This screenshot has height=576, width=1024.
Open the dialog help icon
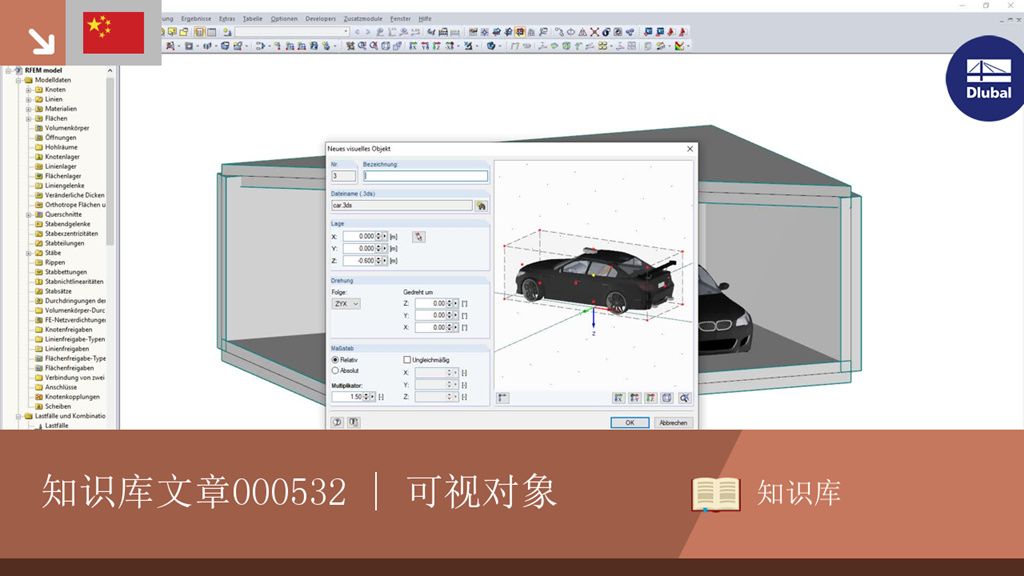[337, 423]
